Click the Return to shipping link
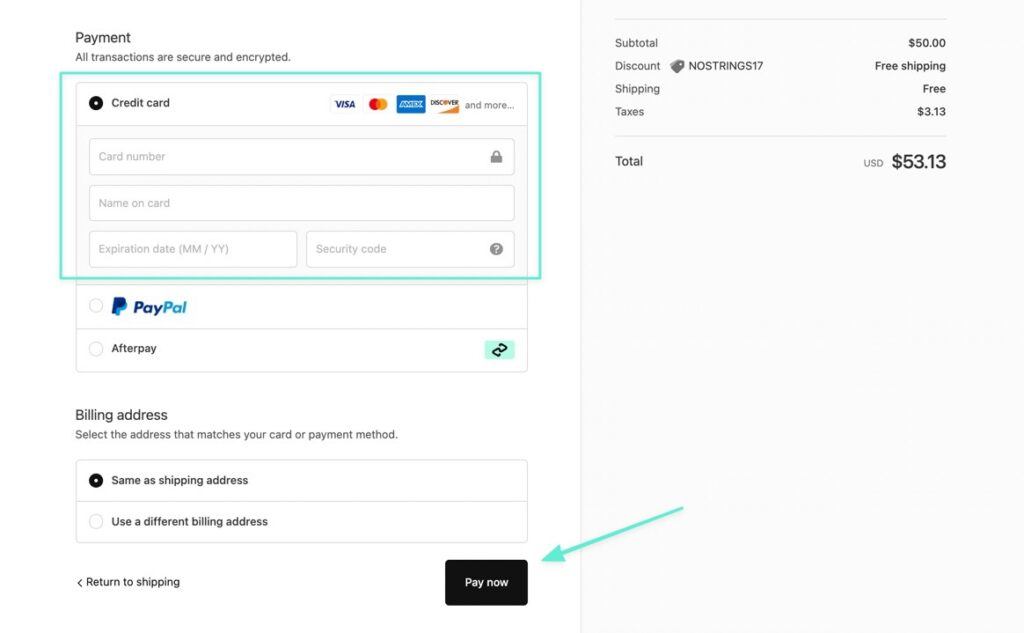The height and width of the screenshot is (633, 1024). click(128, 581)
